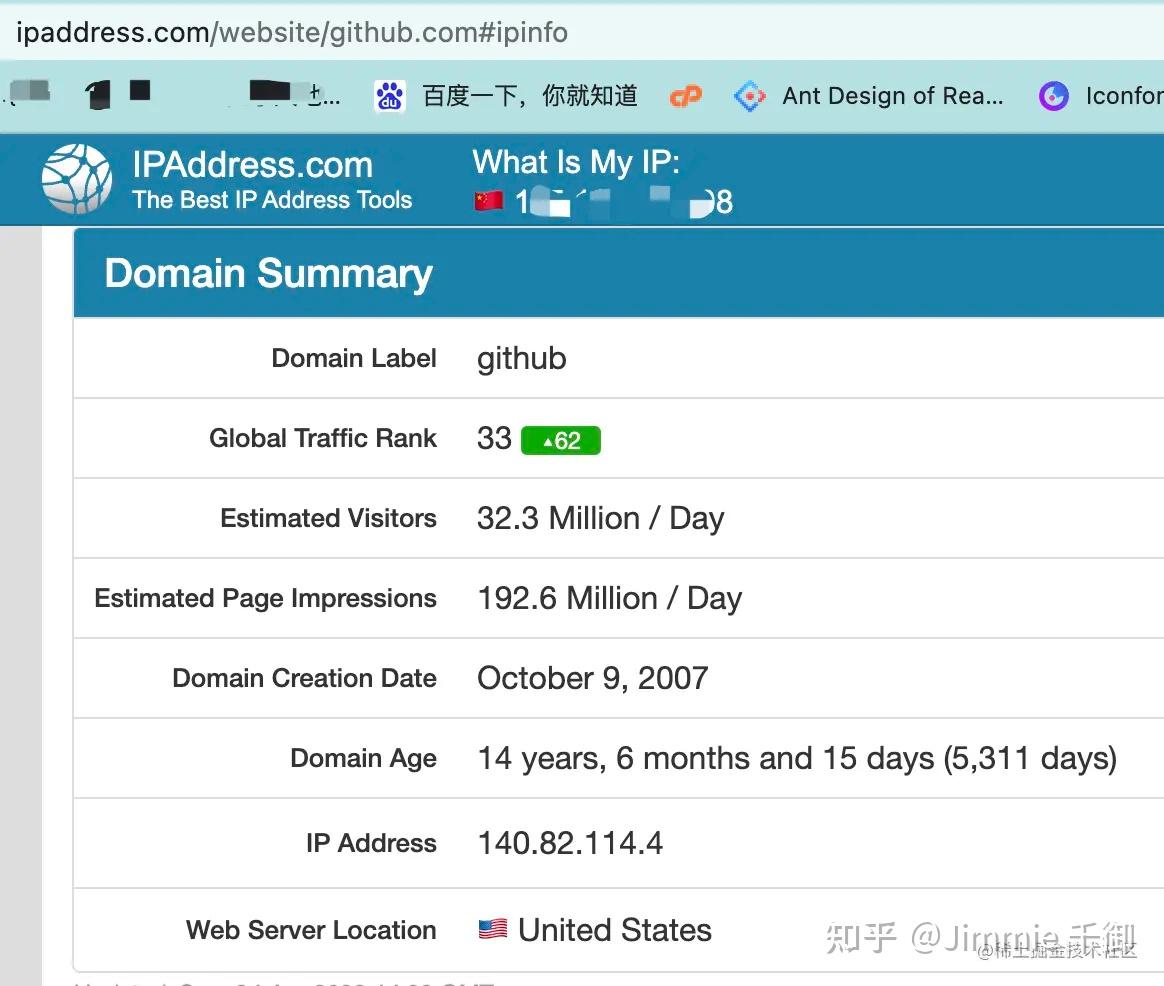Open the Ant Design of React bookmark label
Screen dimensions: 1164x986
(x=892, y=96)
